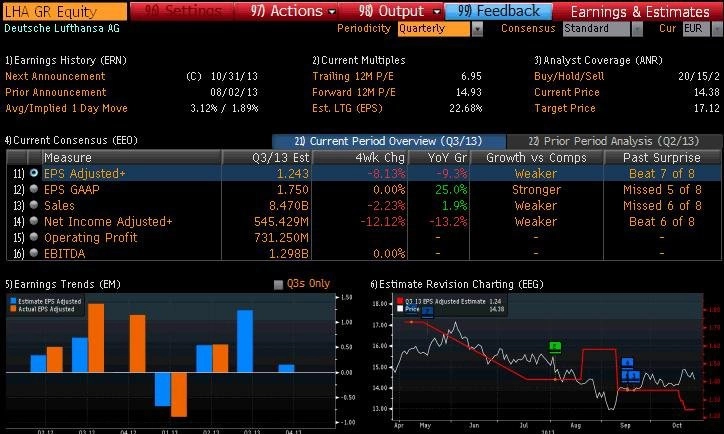Open Earnings History (ERN) link
The height and width of the screenshot is (434, 724).
point(66,60)
